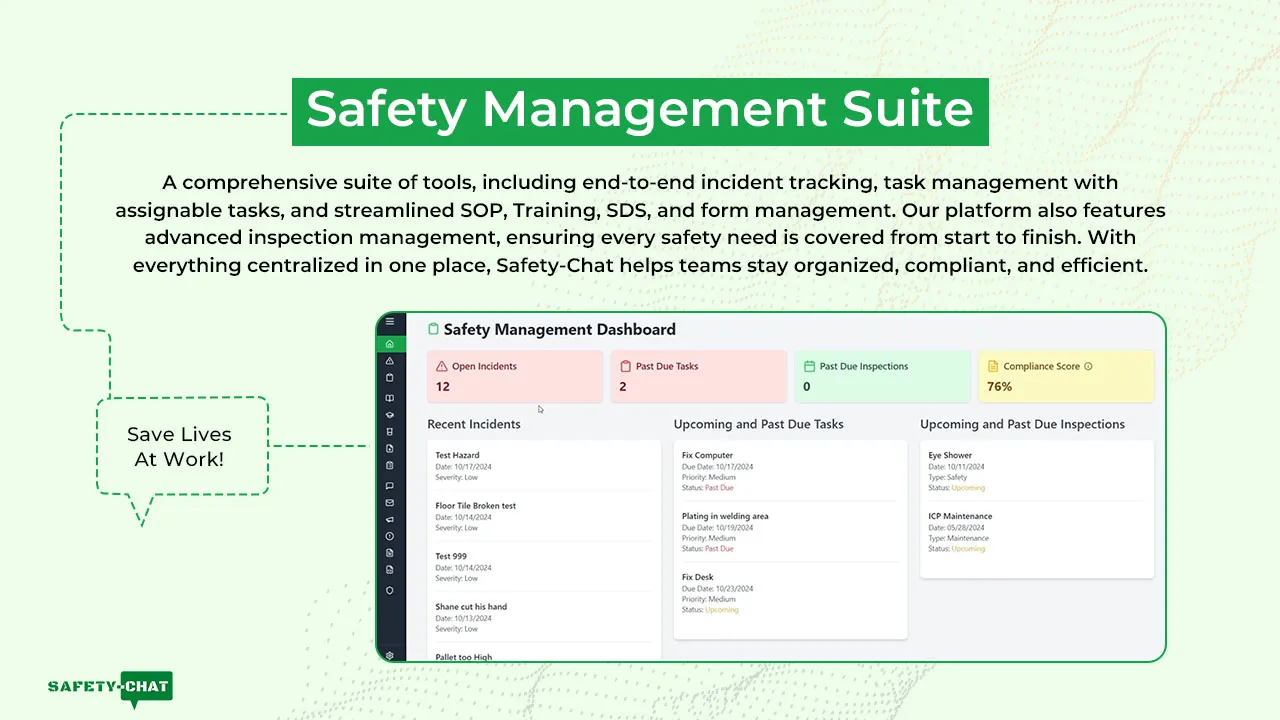Open the Past Due Tasks summary card
This screenshot has height=720, width=1280.
tap(698, 376)
